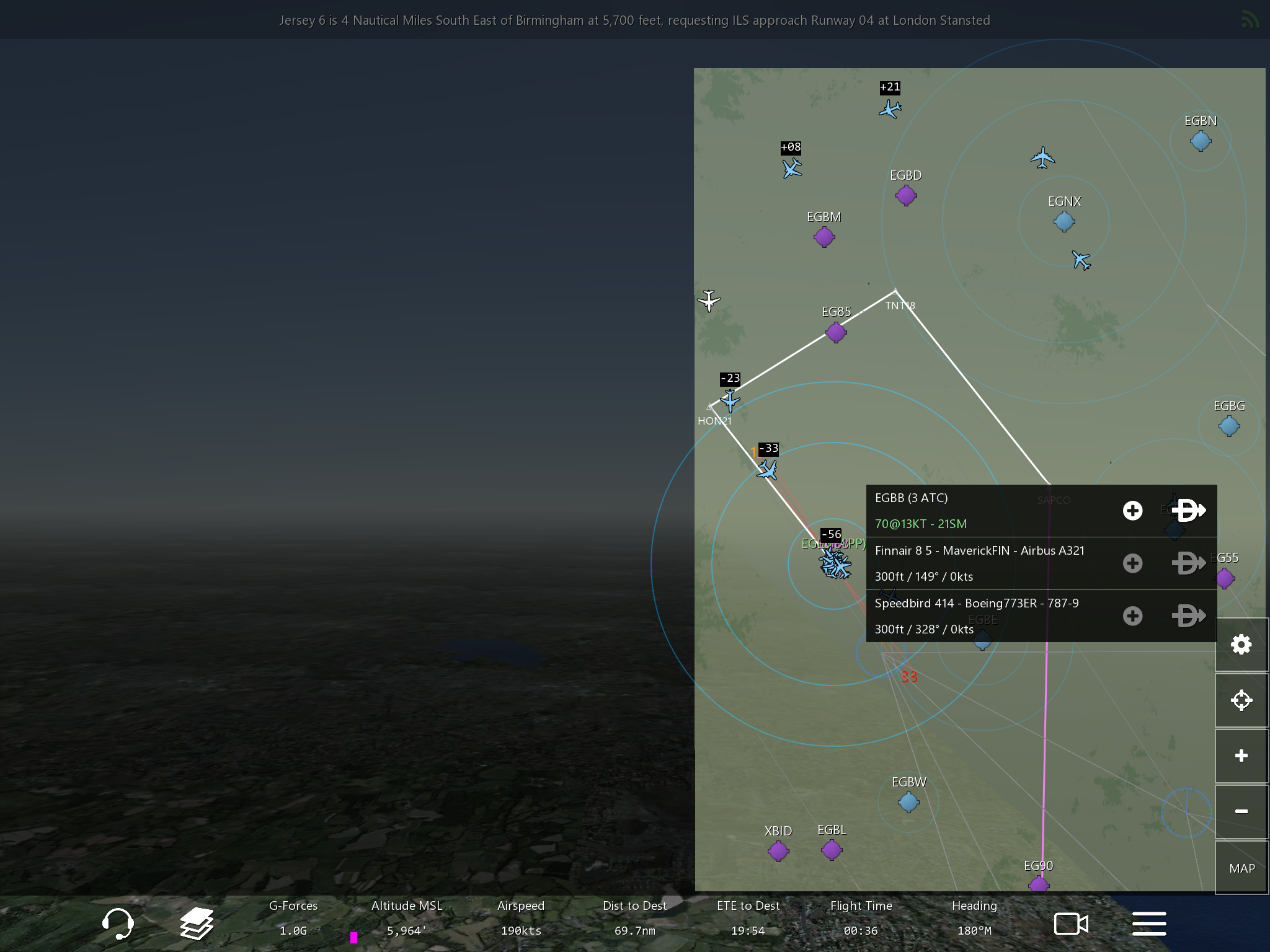Open the hamburger main menu
Screen dimensions: 1270x952
pyautogui.click(x=1149, y=923)
